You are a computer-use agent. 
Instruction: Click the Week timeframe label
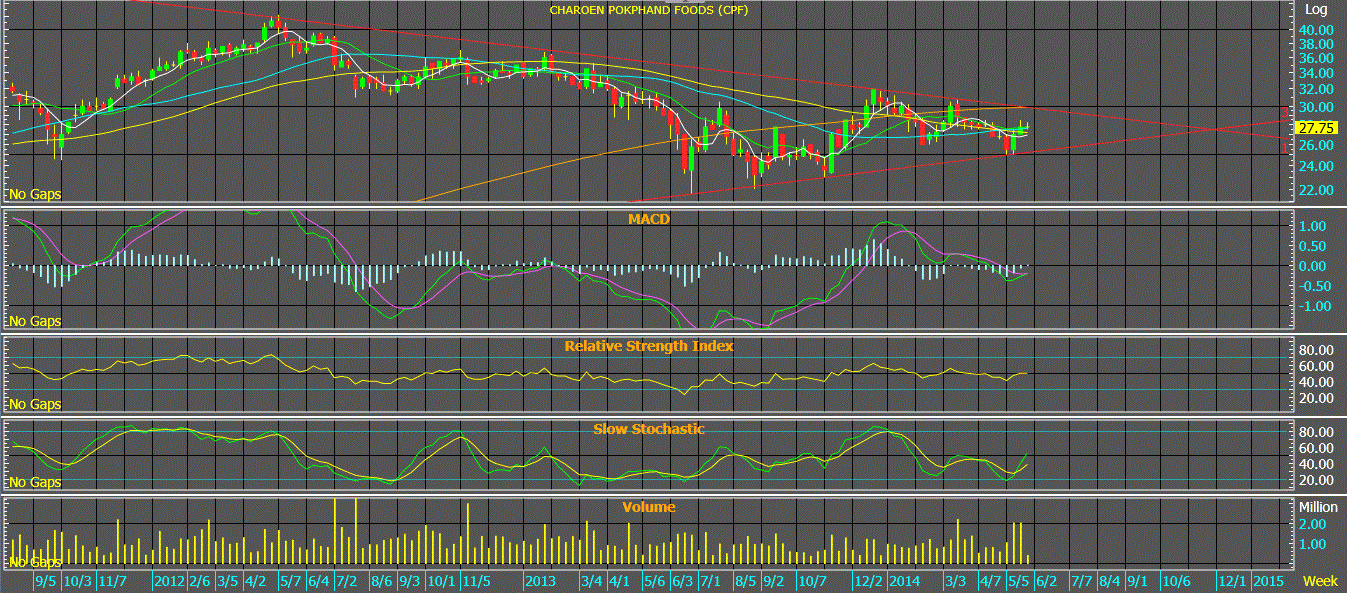(x=1320, y=581)
